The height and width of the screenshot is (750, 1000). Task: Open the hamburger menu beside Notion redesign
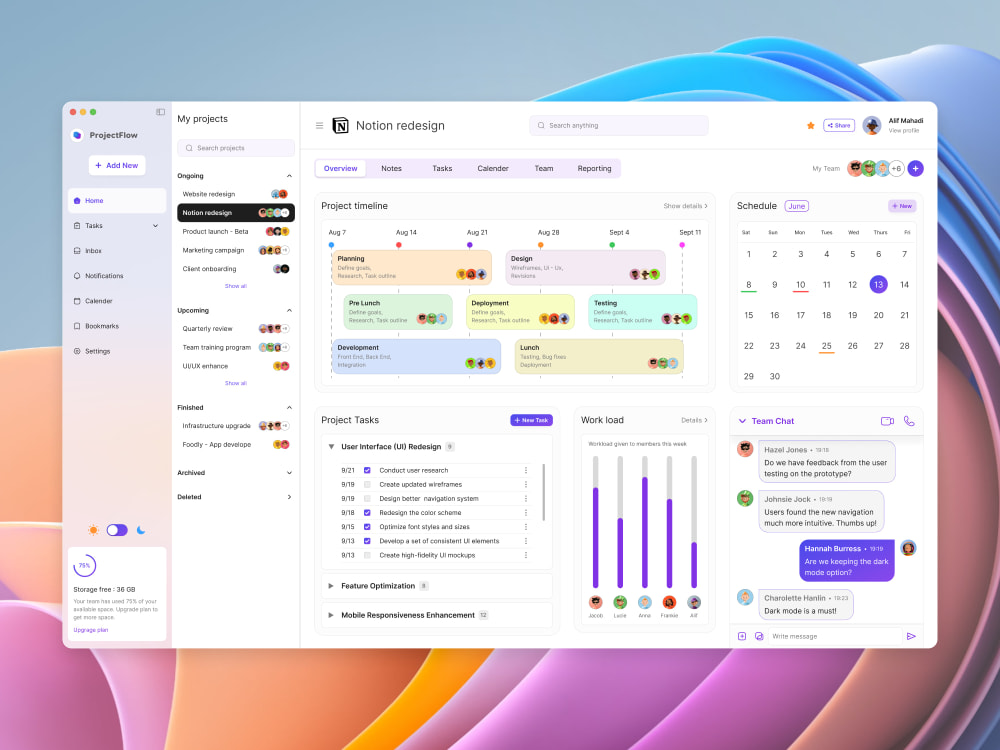pos(321,125)
